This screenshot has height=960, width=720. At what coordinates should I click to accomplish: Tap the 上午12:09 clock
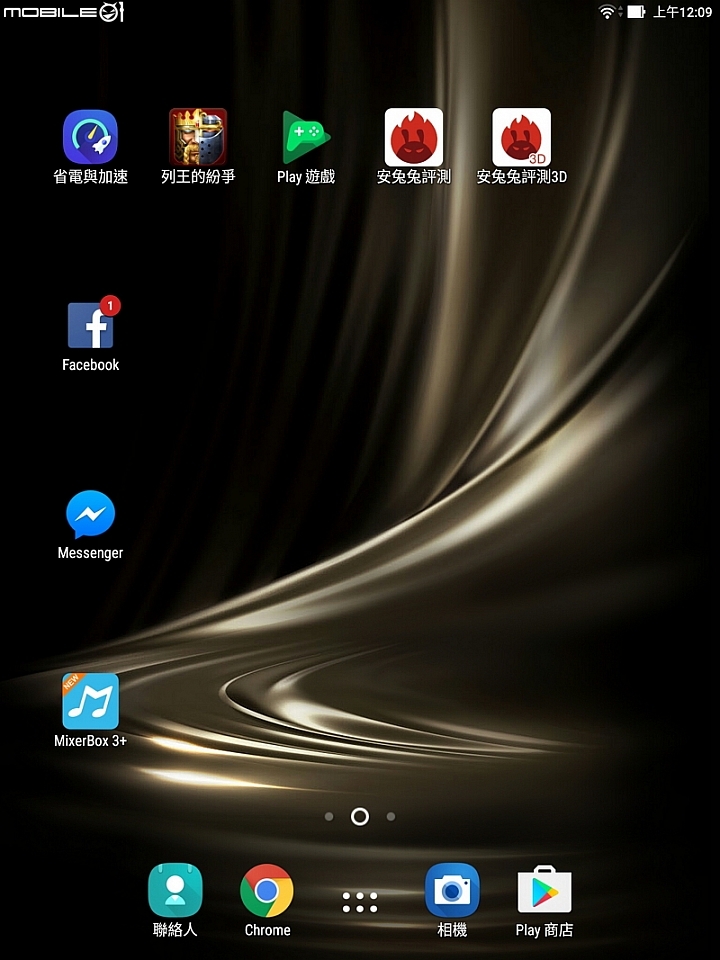[x=682, y=12]
